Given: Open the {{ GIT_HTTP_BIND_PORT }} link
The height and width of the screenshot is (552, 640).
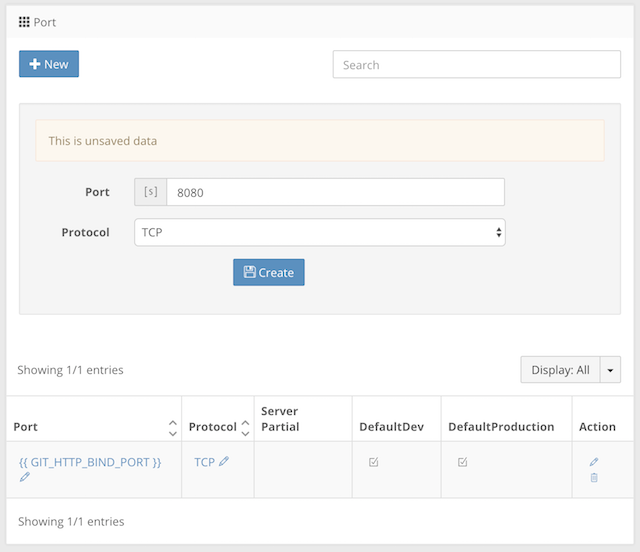Looking at the screenshot, I should click(x=90, y=462).
